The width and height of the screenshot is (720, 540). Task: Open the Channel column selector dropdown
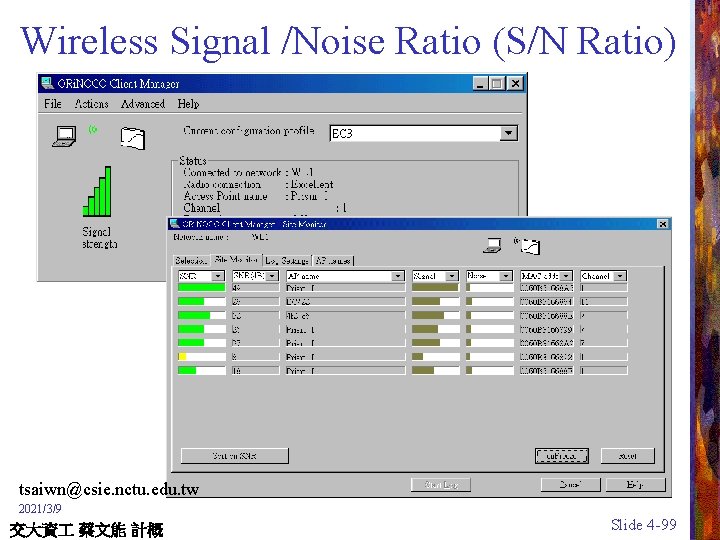click(x=620, y=276)
